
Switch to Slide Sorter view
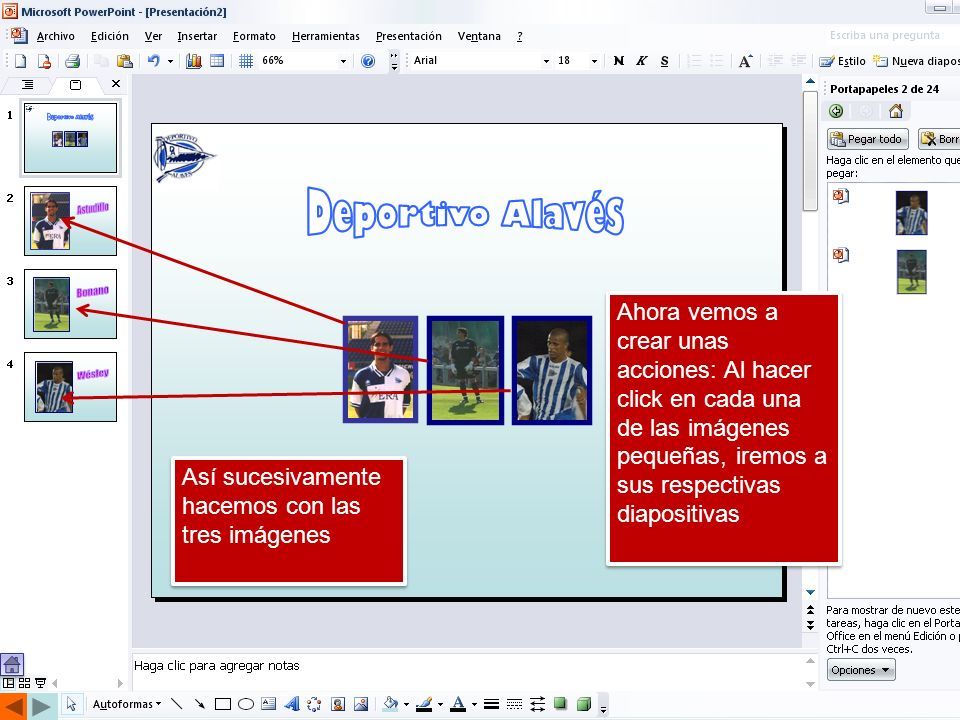pyautogui.click(x=24, y=683)
